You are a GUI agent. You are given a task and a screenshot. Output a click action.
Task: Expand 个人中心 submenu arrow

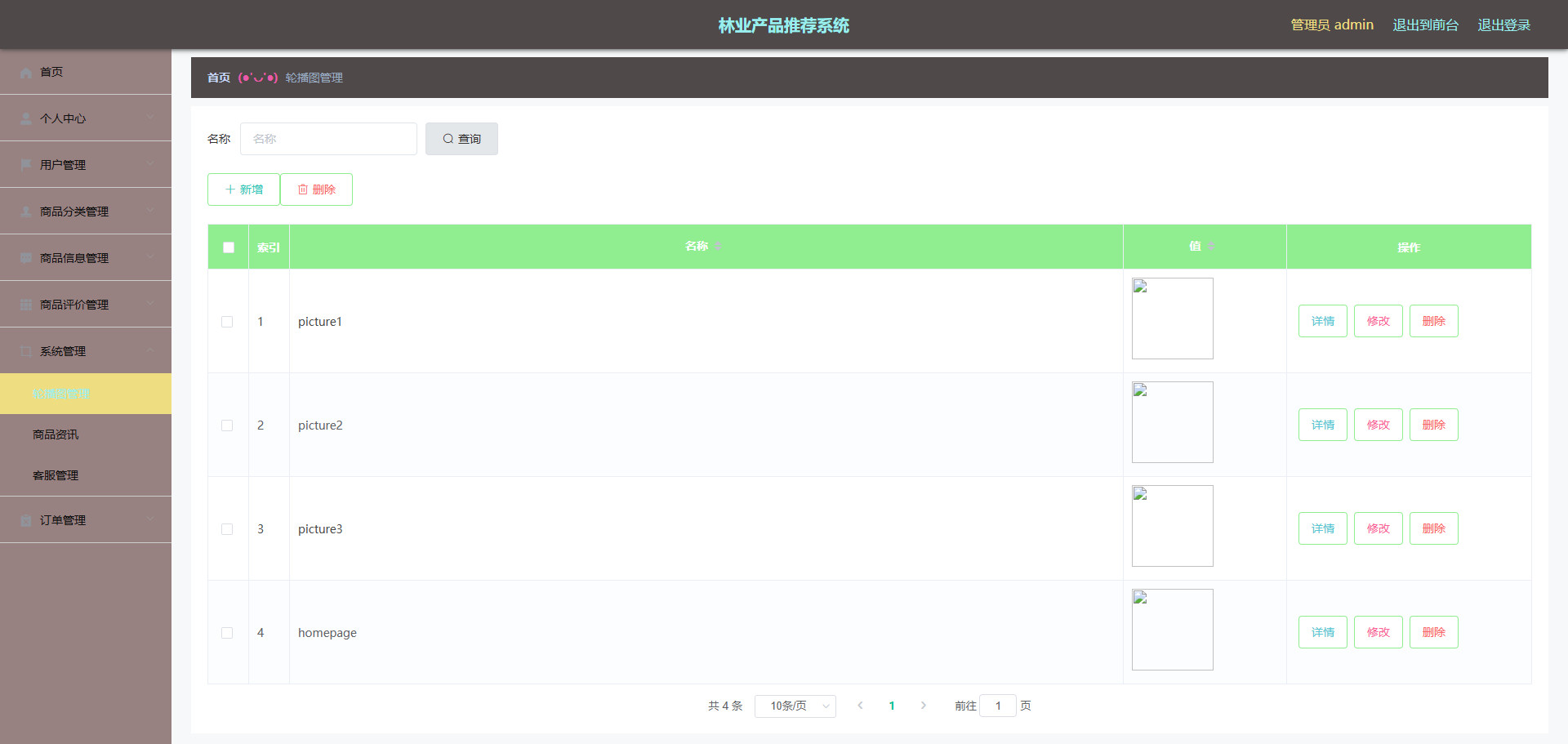(150, 118)
